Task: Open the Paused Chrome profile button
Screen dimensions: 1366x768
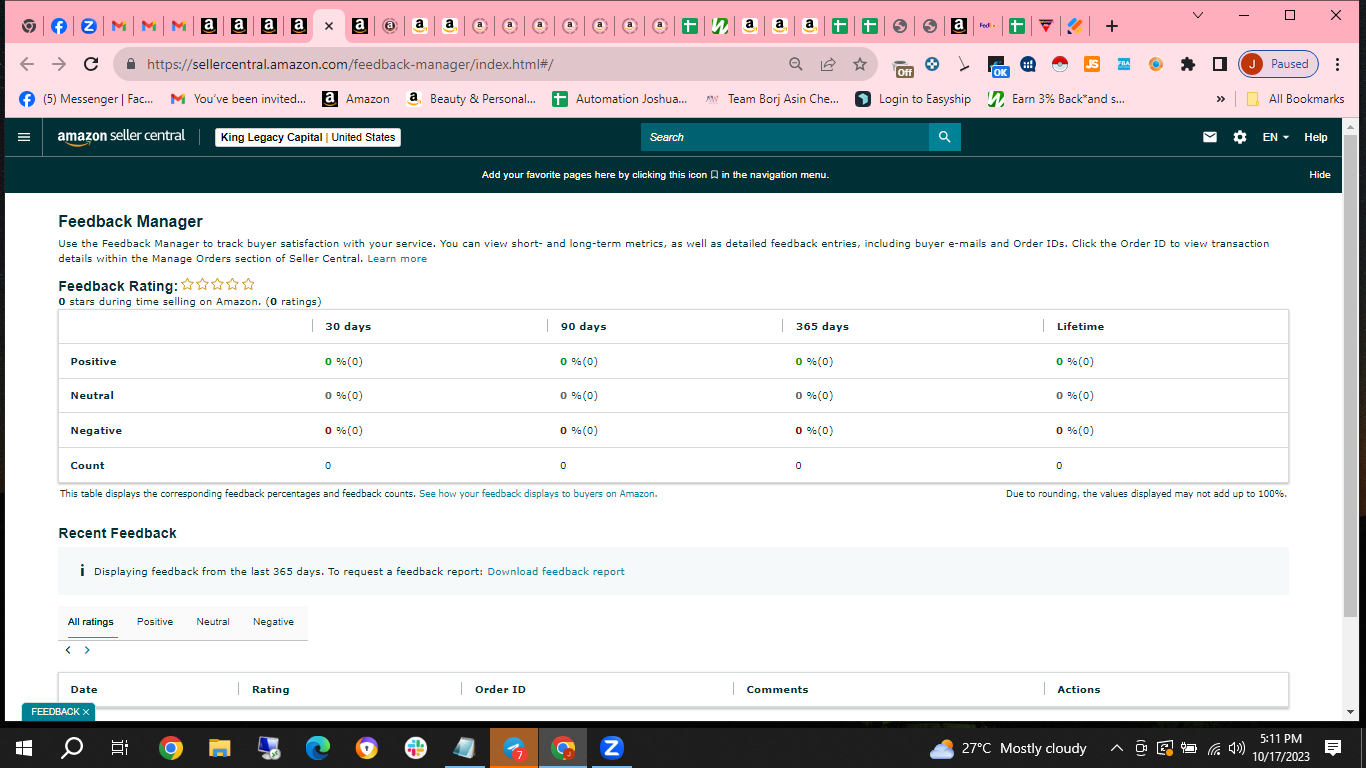Action: click(1279, 64)
